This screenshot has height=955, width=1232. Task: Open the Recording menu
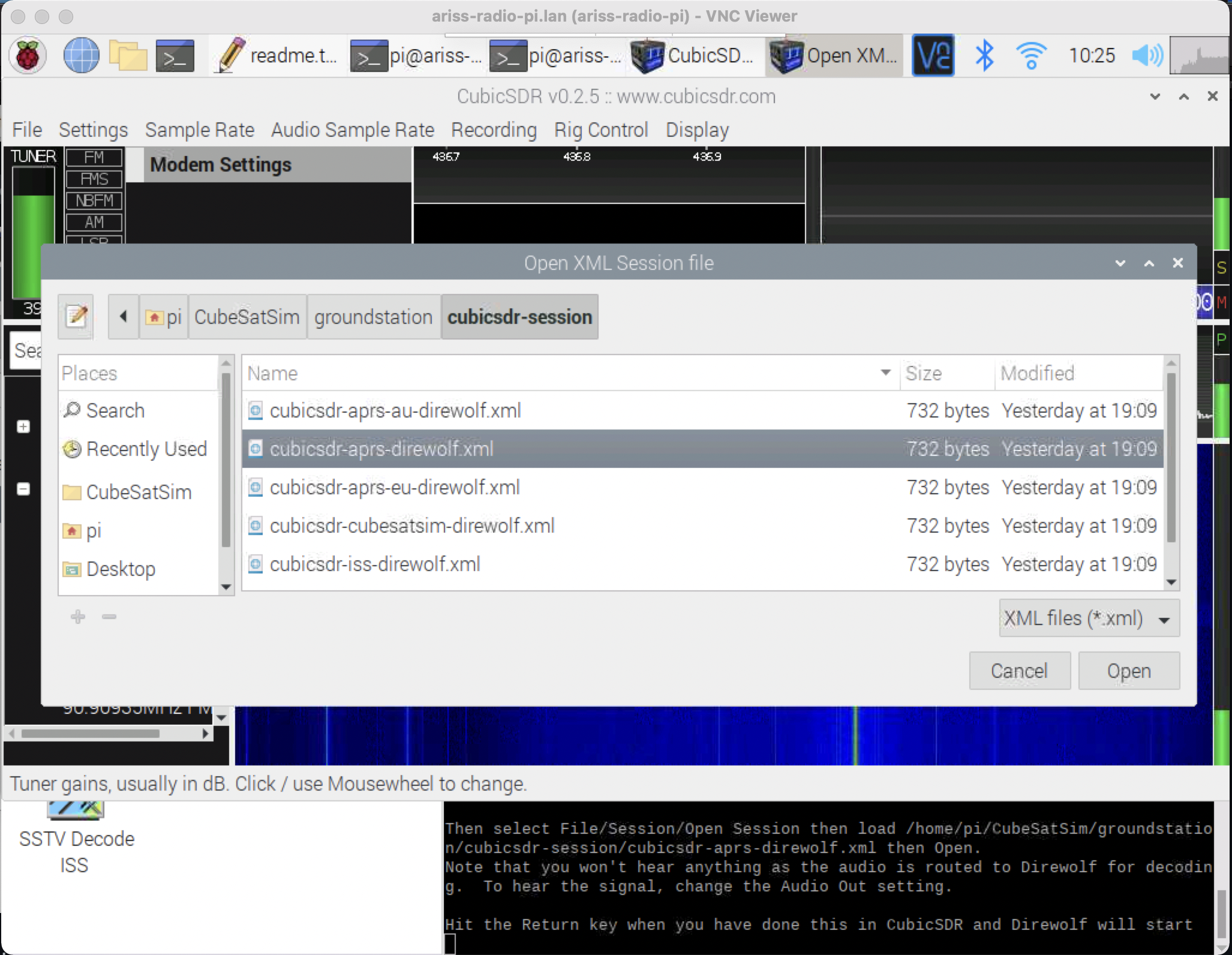tap(493, 130)
